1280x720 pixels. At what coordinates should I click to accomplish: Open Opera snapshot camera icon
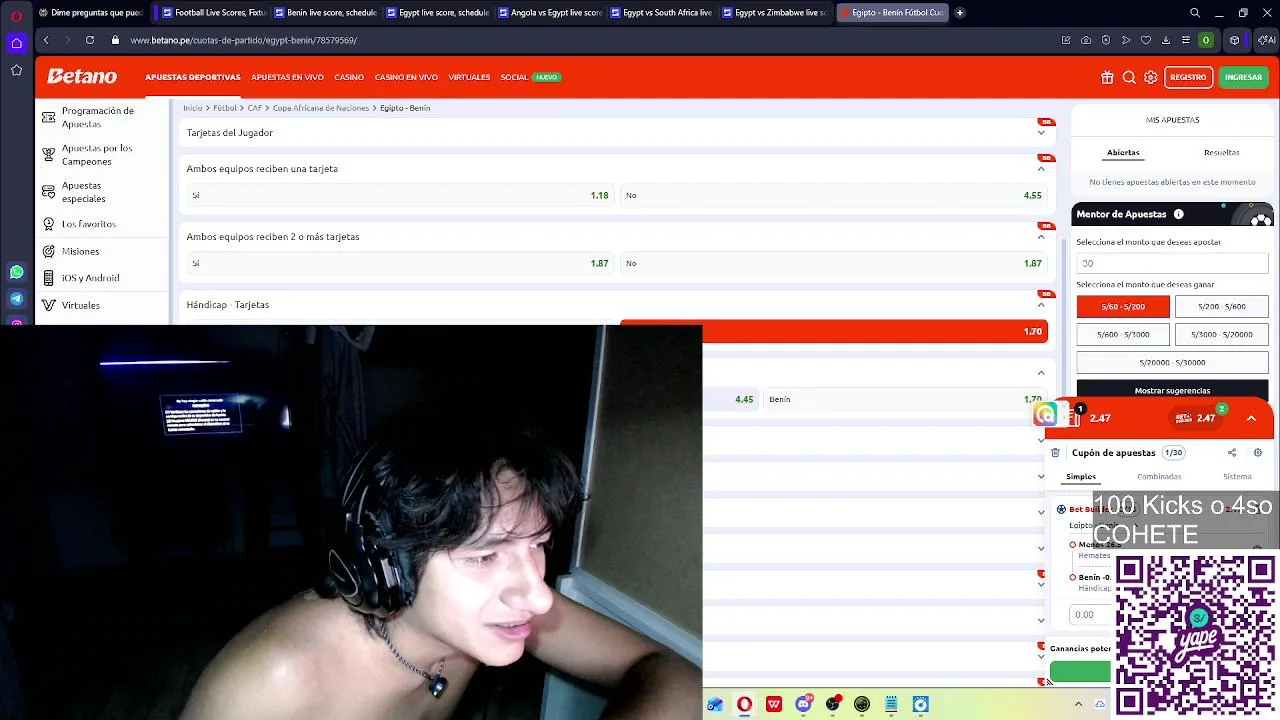pyautogui.click(x=1086, y=40)
